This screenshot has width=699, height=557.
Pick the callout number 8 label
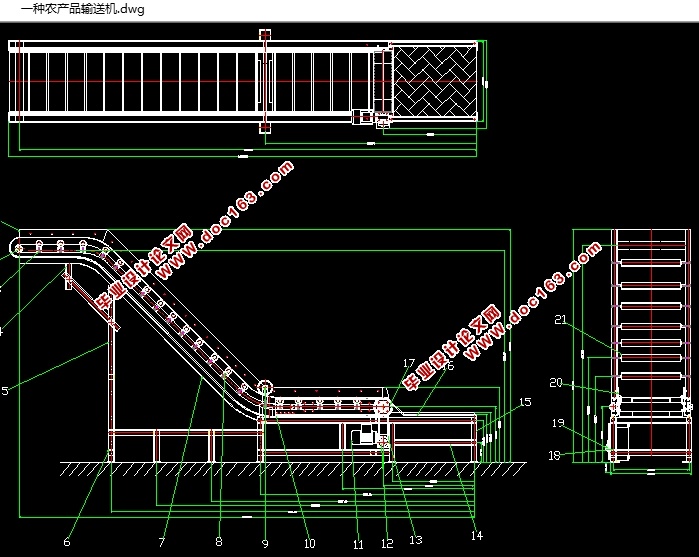[x=218, y=542]
